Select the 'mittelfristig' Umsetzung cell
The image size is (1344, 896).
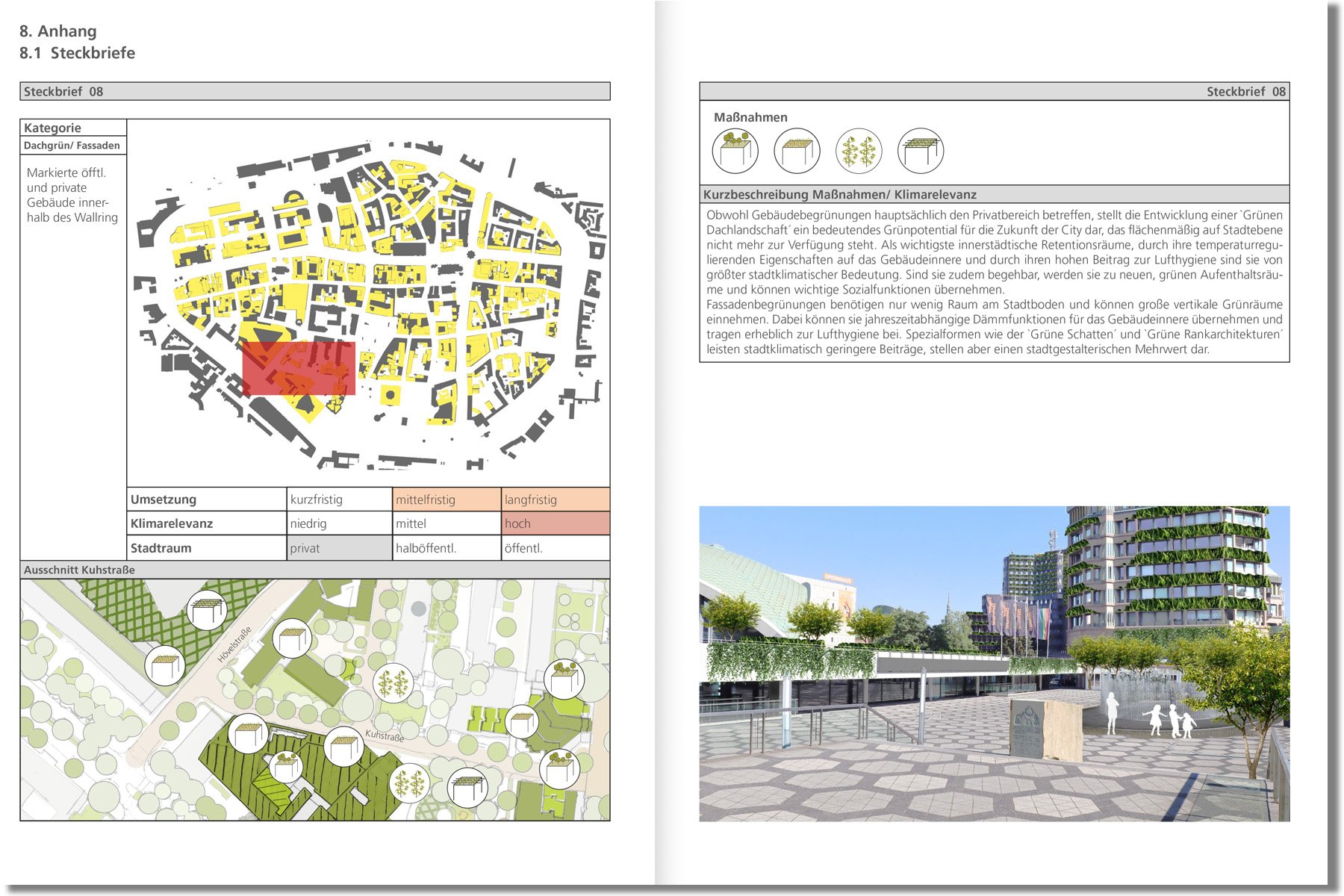[447, 500]
